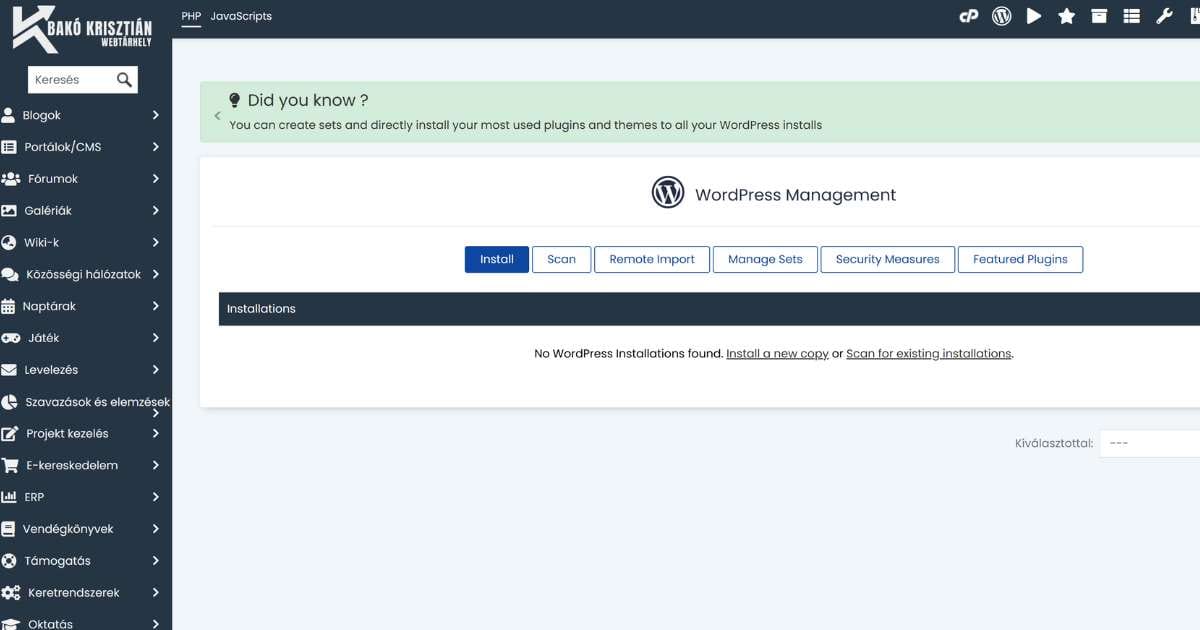Click the large WordPress Management logo
1200x630 pixels.
coord(668,192)
